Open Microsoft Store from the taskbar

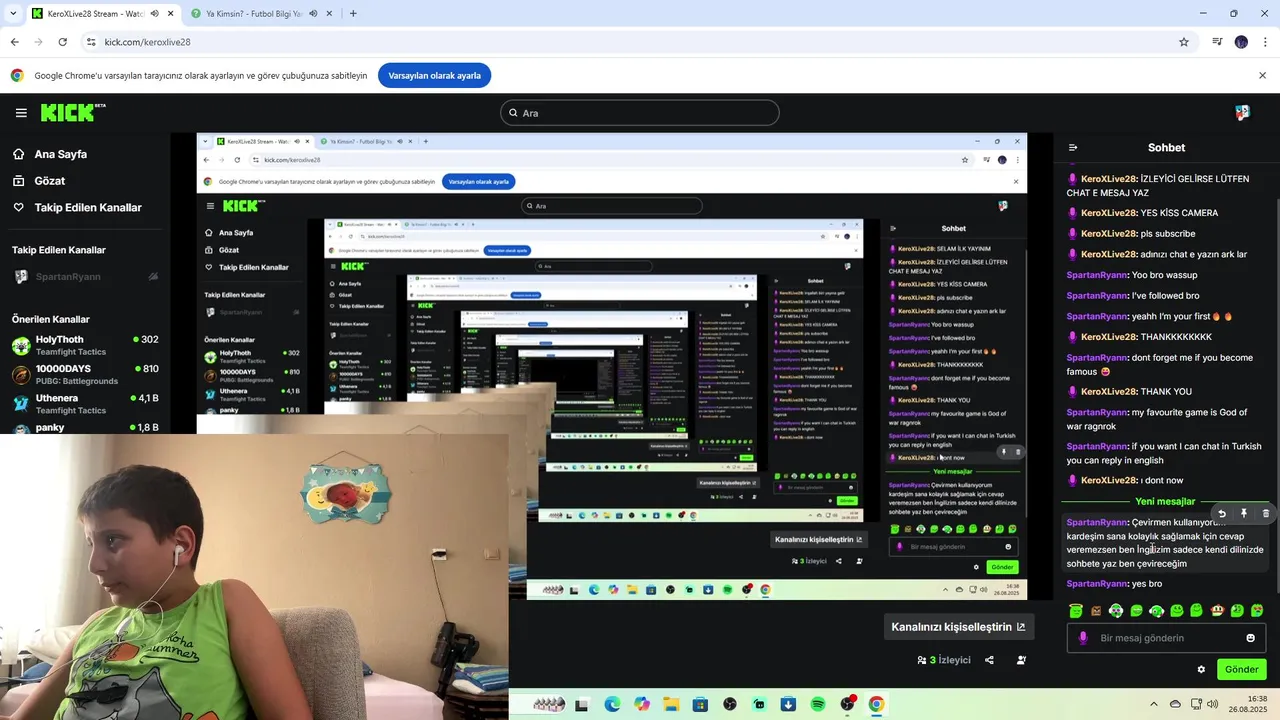(700, 704)
